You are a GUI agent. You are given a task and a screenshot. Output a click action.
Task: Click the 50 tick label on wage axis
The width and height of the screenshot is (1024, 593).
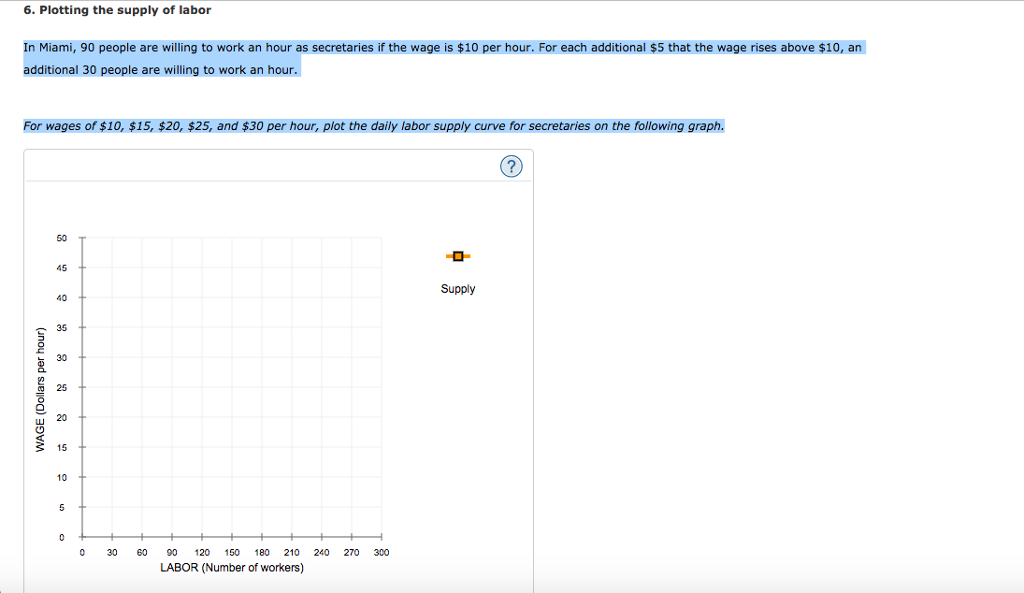coord(61,238)
